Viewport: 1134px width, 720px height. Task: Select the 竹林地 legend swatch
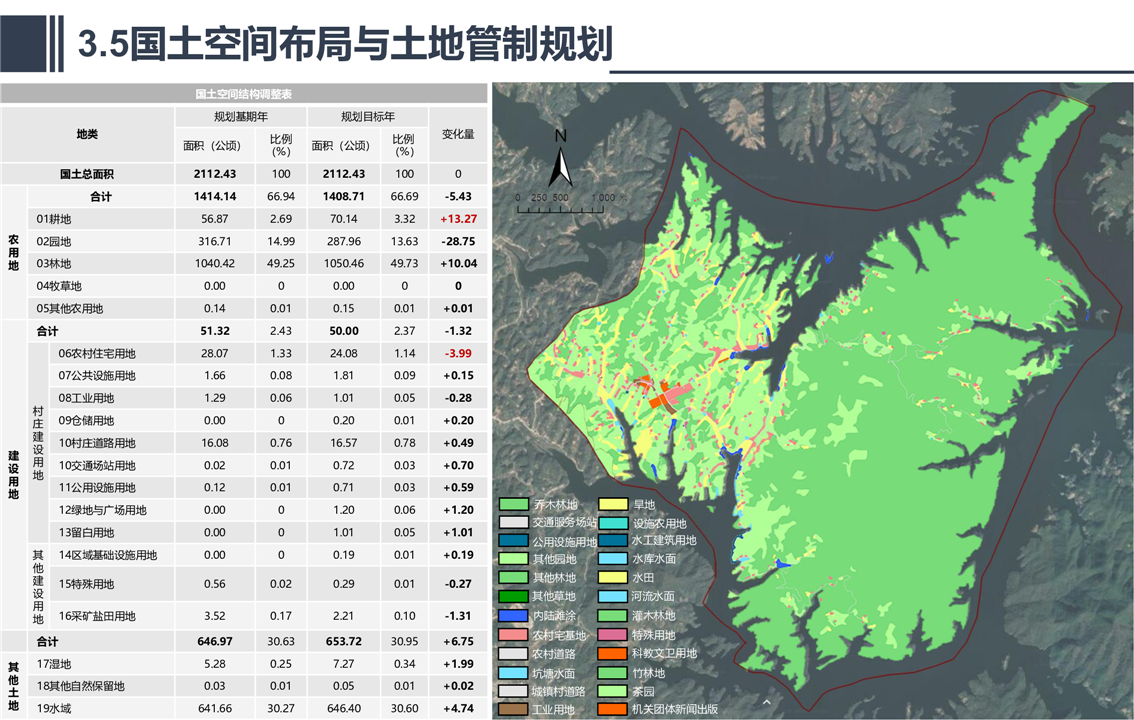pos(613,672)
